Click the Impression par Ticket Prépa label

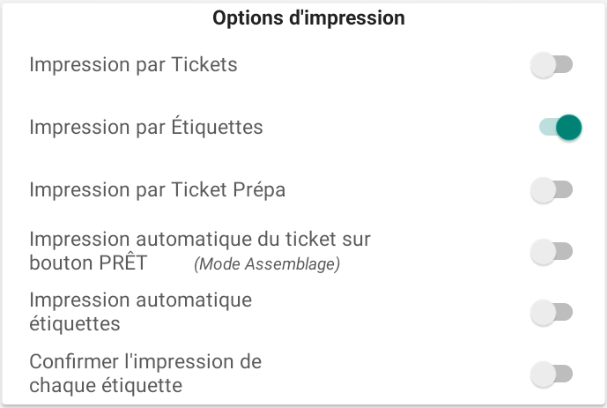tap(158, 189)
